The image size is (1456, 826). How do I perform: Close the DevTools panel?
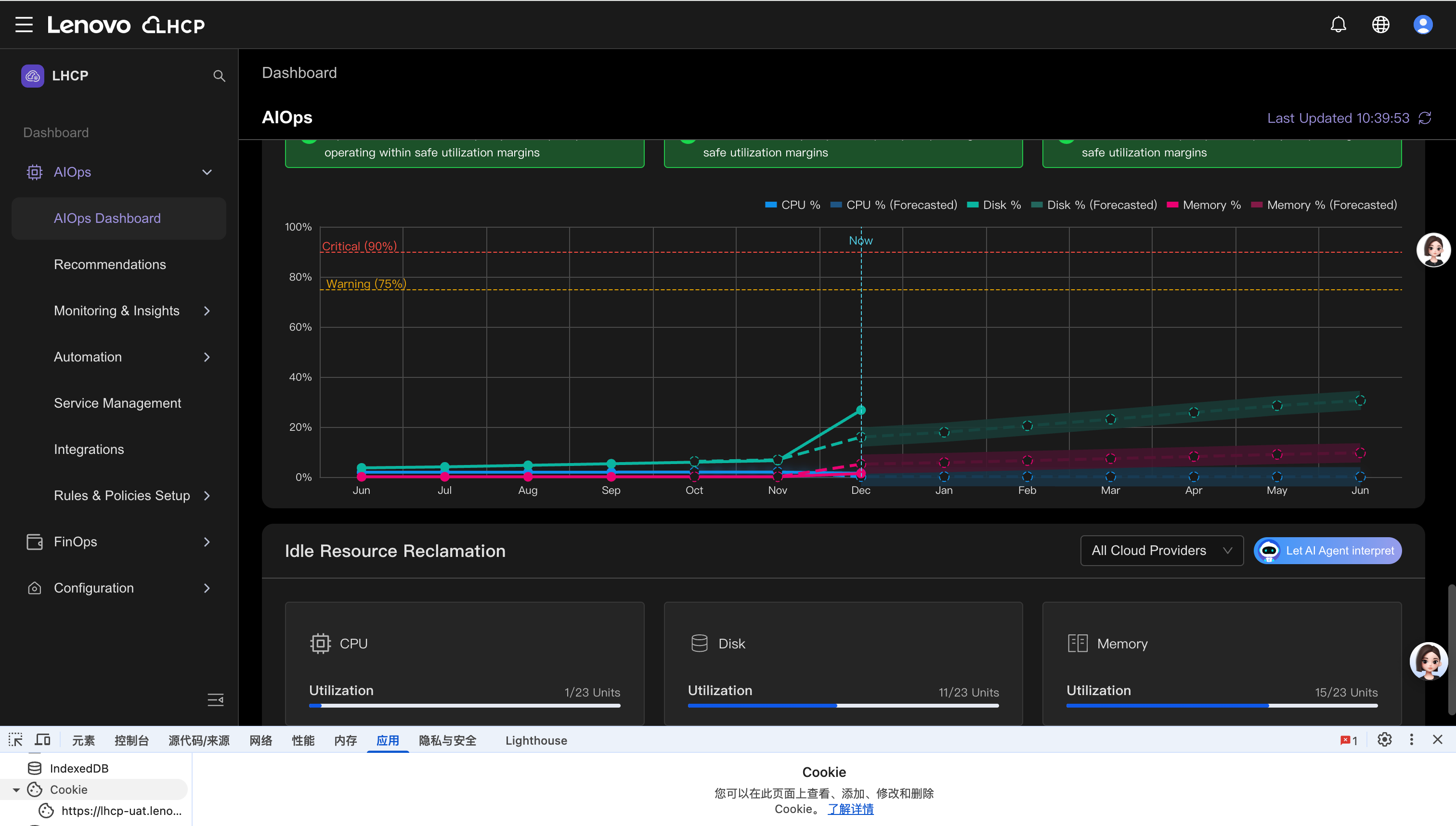tap(1437, 740)
